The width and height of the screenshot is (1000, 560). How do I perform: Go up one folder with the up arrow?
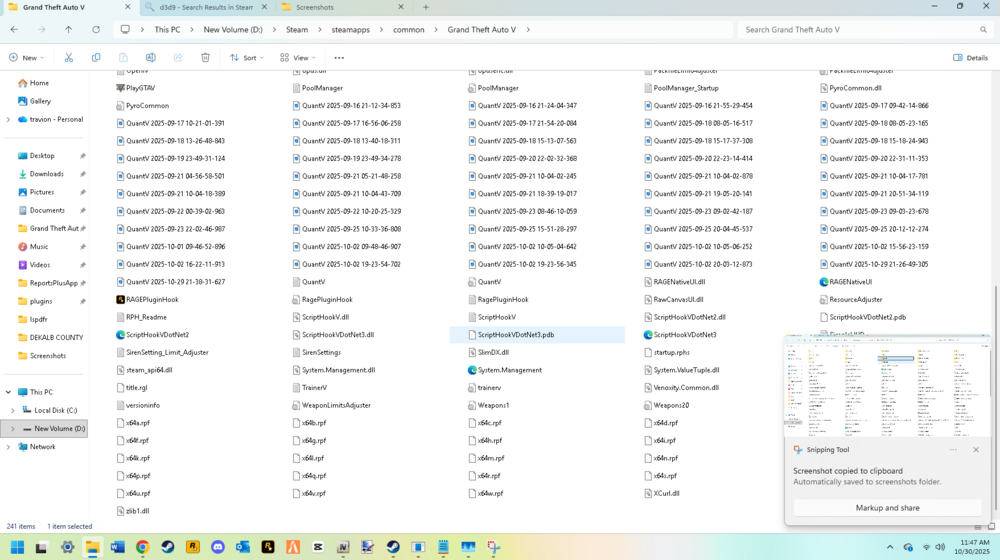68,29
